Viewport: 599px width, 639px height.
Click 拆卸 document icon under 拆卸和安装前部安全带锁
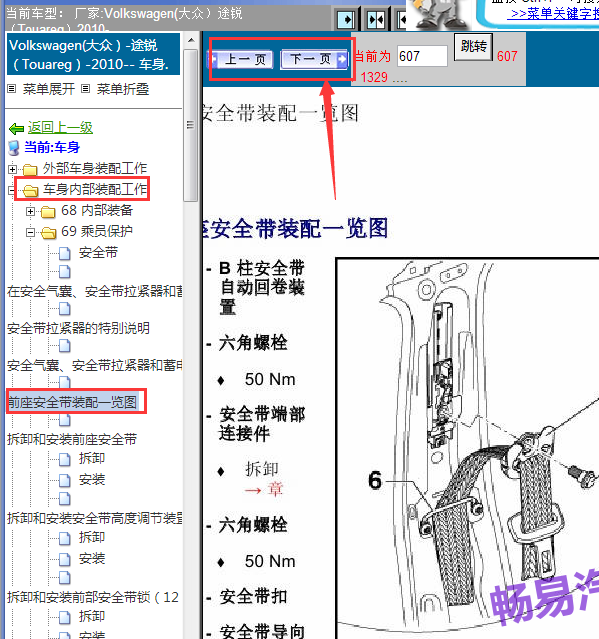[x=64, y=617]
